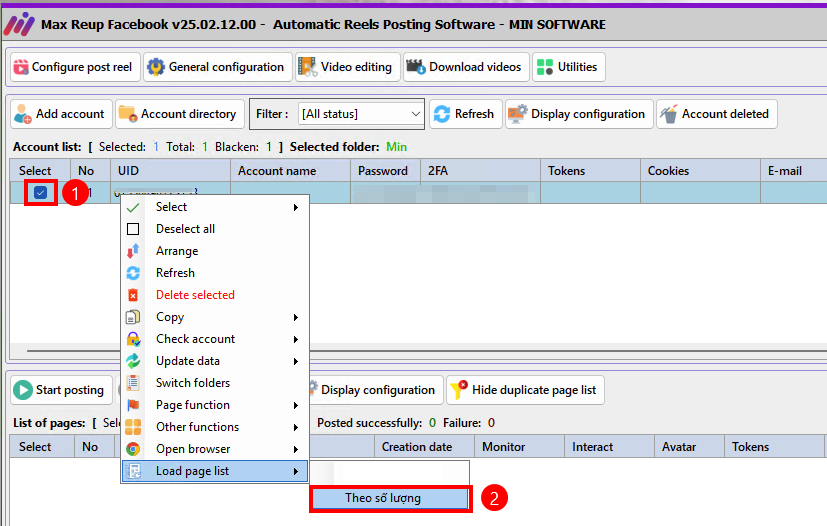Click the Utilities green grid icon

(x=545, y=67)
